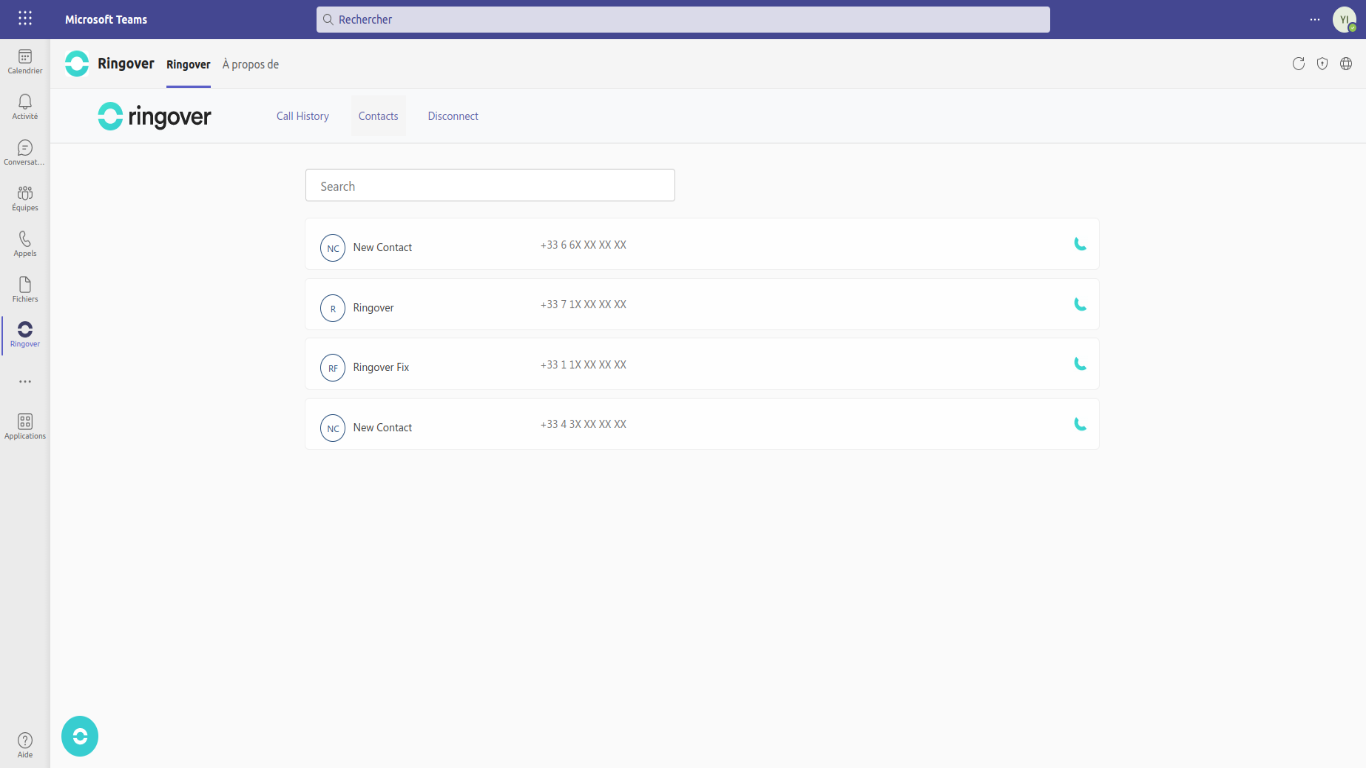Viewport: 1366px width, 768px height.
Task: Open Conversations in the sidebar
Action: click(x=25, y=152)
